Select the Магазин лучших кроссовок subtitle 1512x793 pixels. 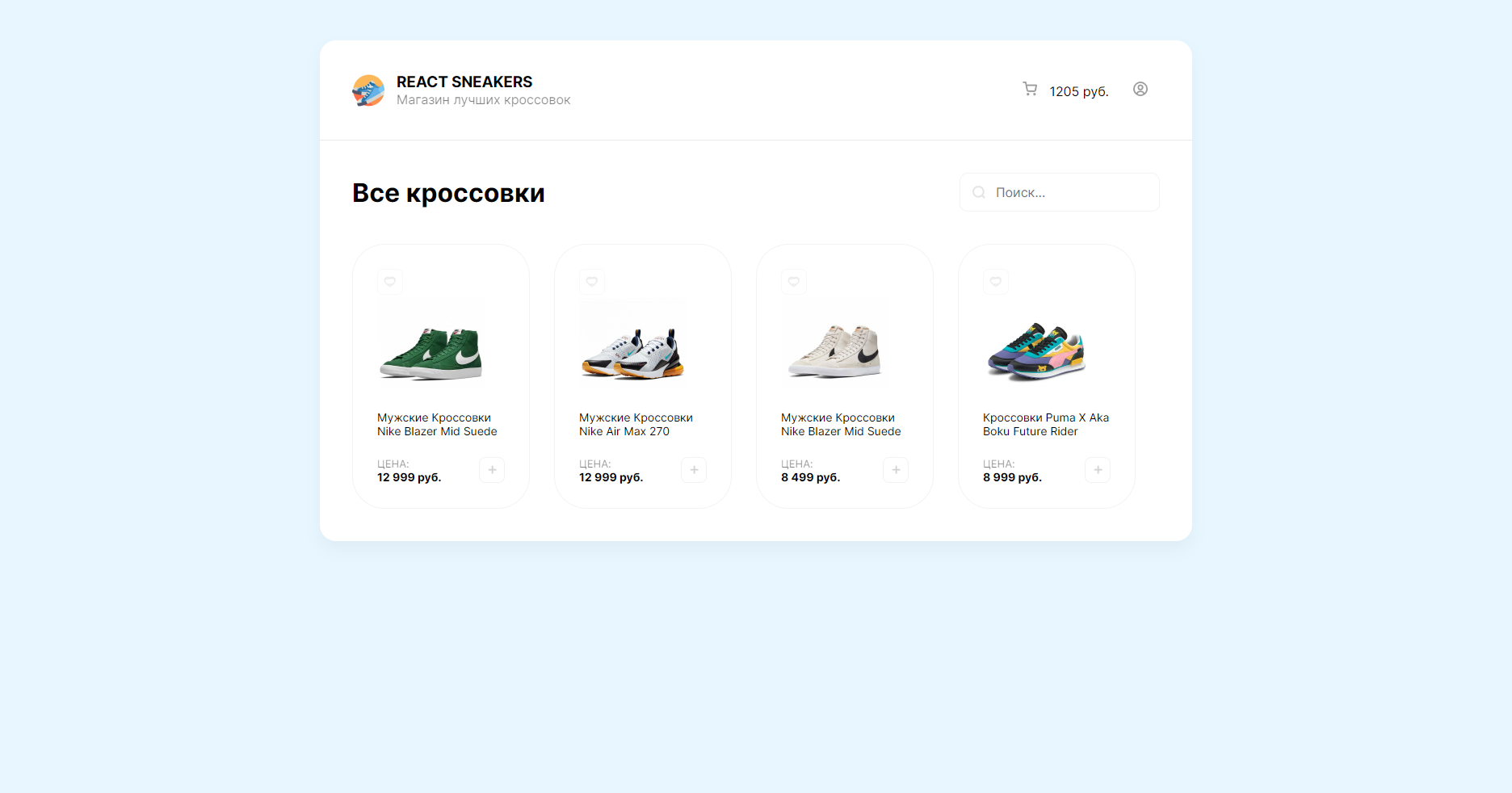coord(483,99)
